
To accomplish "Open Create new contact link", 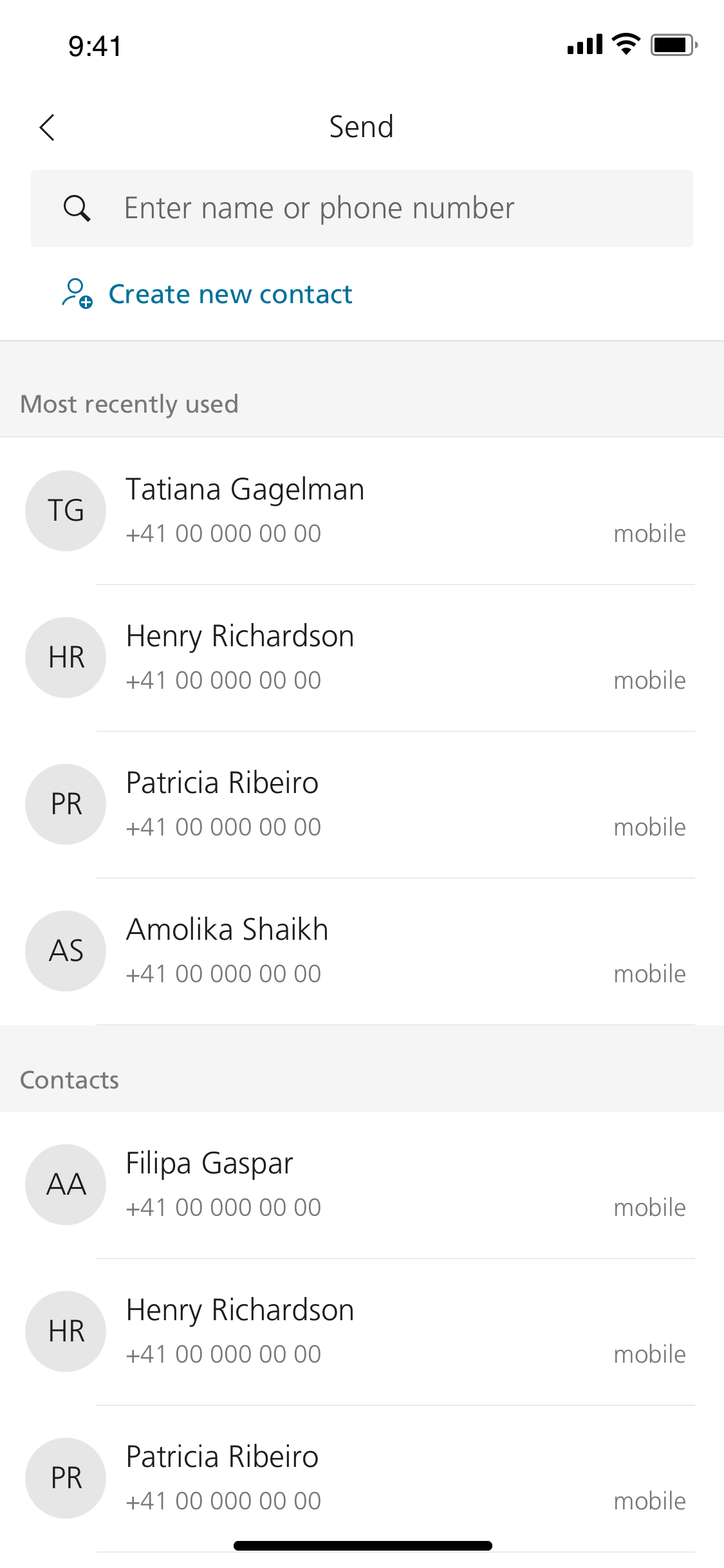I will coord(230,294).
